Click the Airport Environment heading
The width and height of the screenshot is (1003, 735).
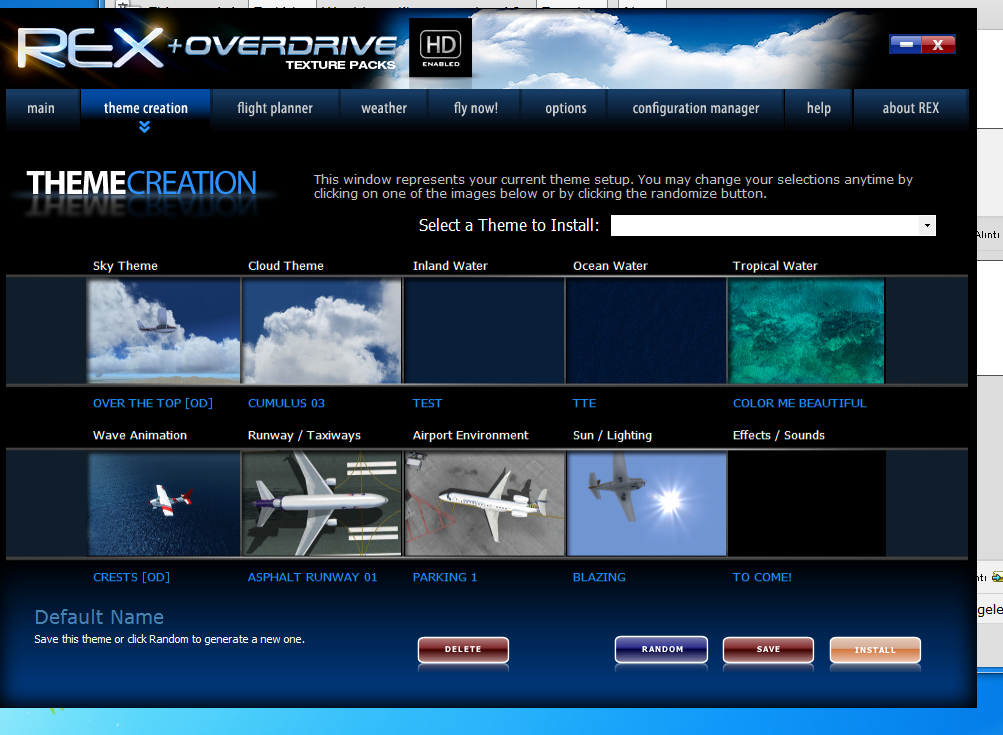click(471, 436)
